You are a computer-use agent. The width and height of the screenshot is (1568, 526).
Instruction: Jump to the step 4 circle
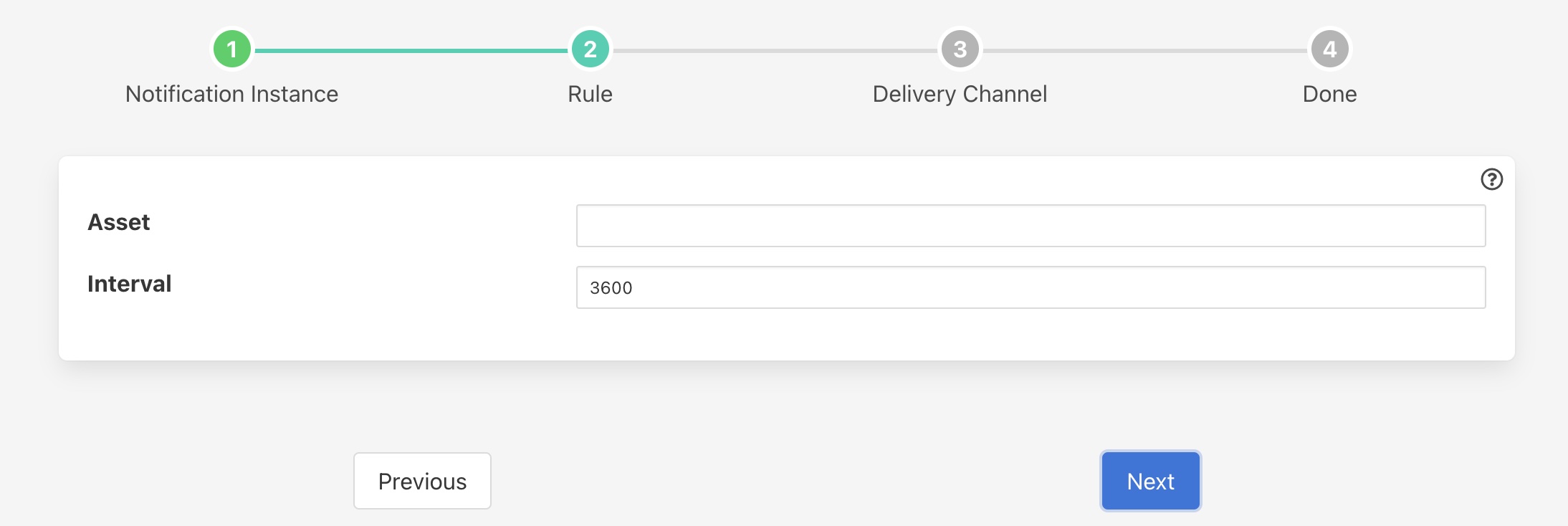1329,49
